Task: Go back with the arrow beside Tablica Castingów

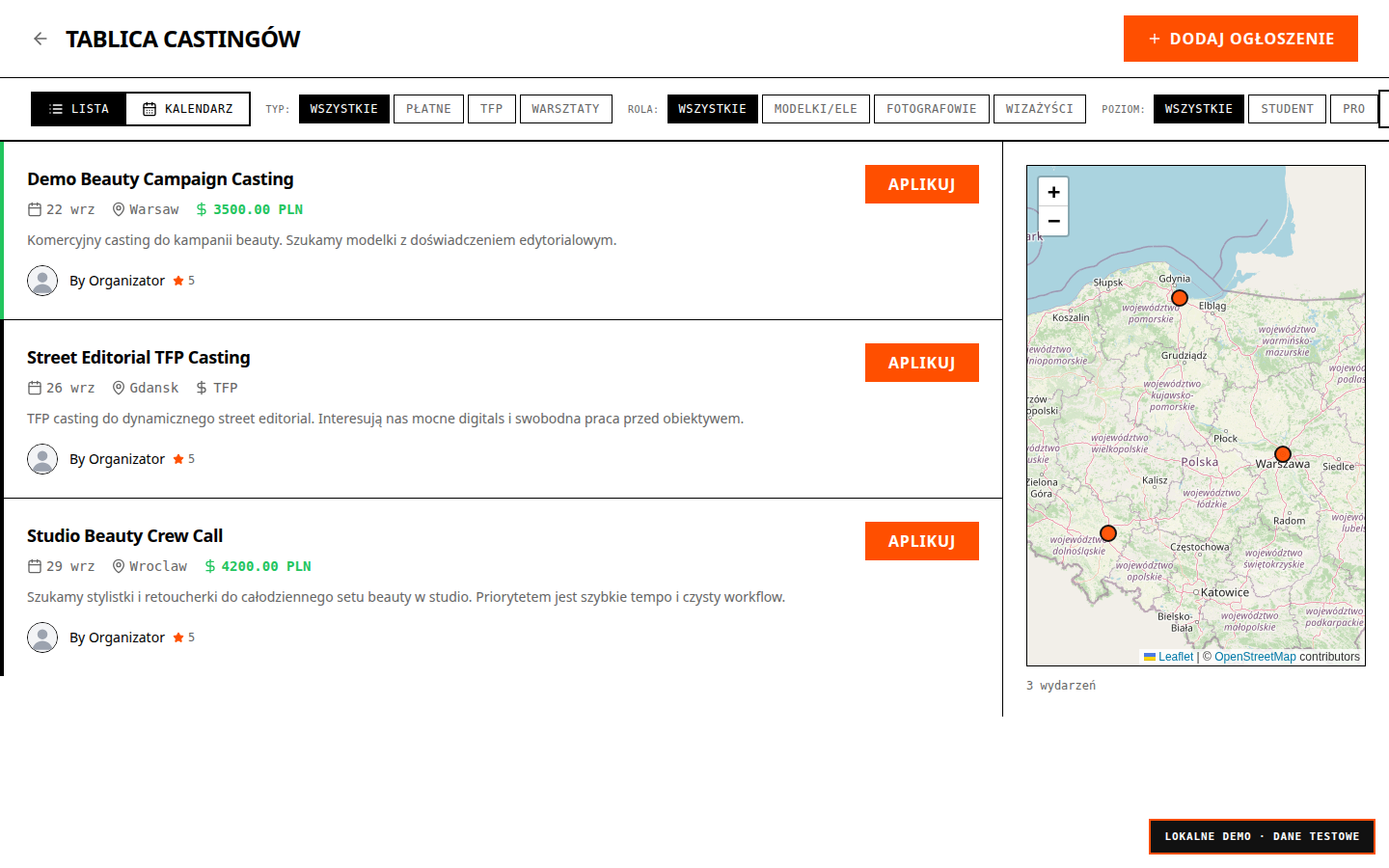Action: (x=40, y=39)
